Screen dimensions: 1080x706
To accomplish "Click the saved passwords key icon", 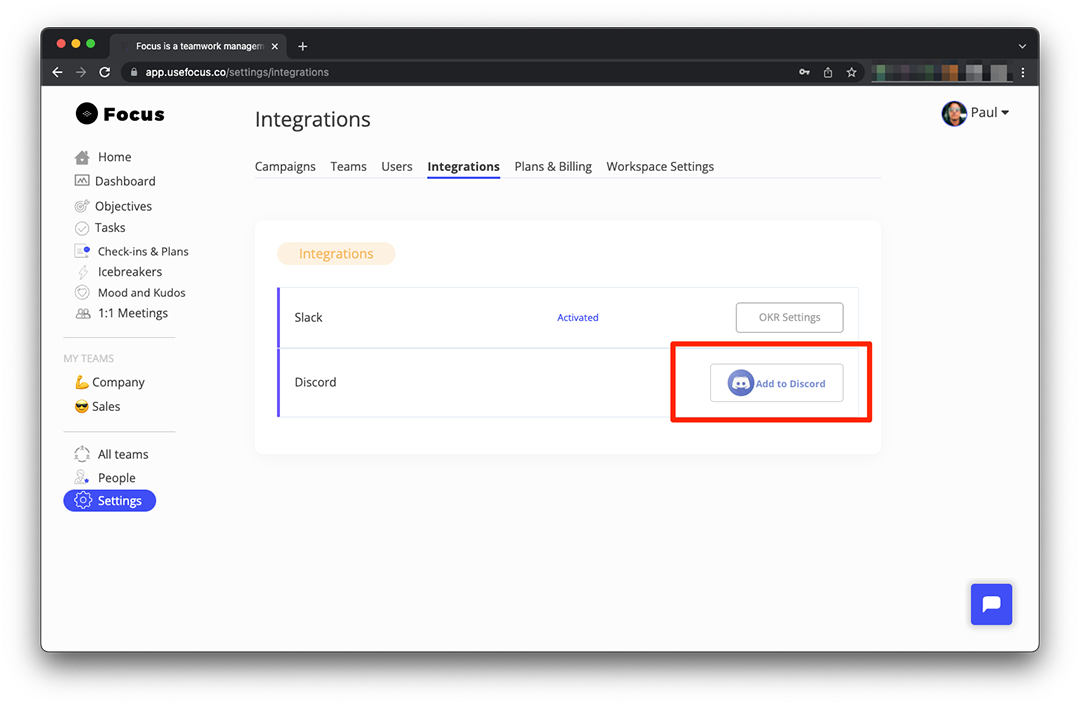I will pos(804,72).
